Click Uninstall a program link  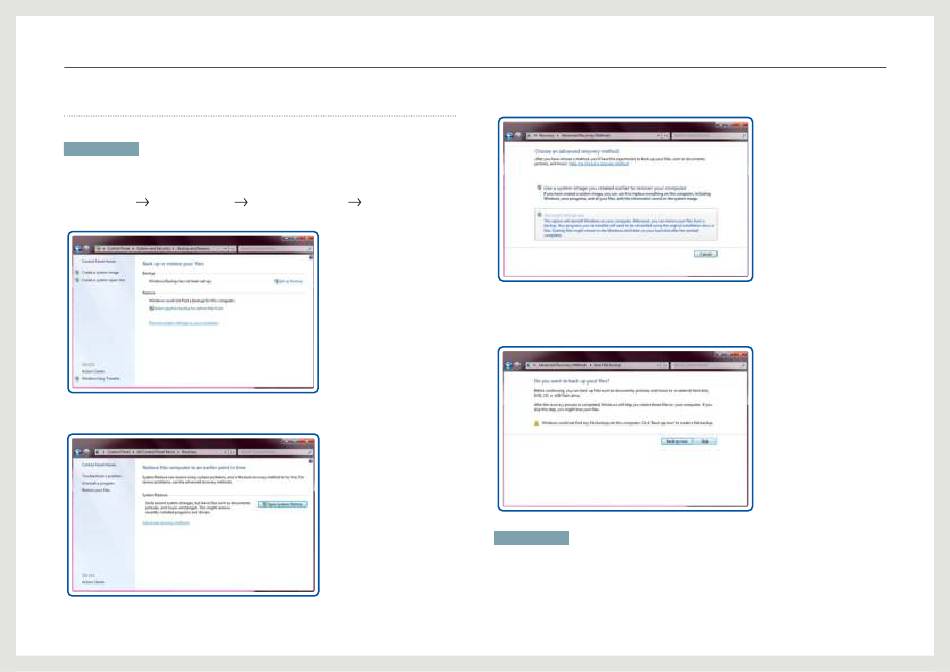click(98, 484)
